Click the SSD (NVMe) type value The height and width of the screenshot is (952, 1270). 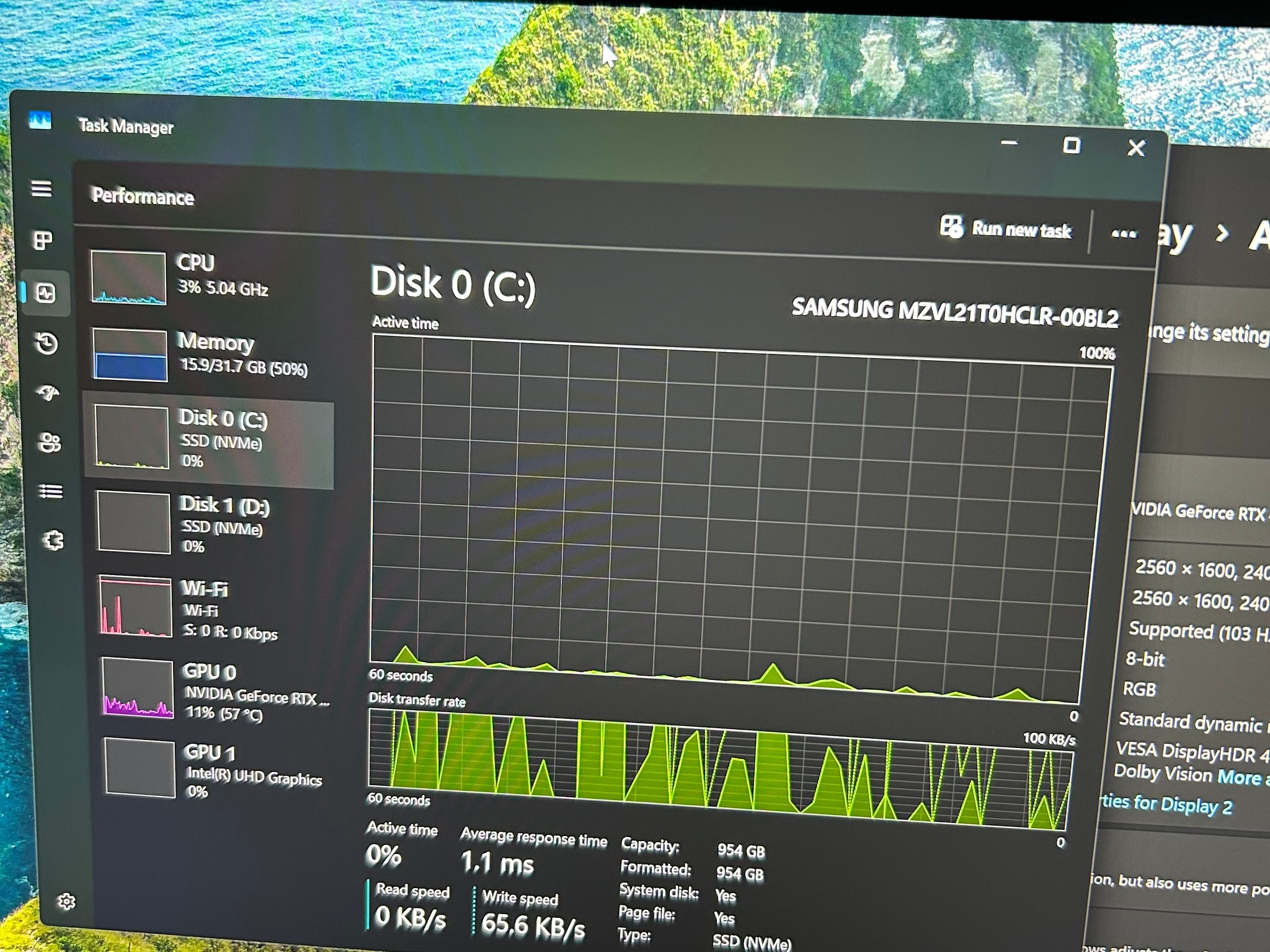752,943
